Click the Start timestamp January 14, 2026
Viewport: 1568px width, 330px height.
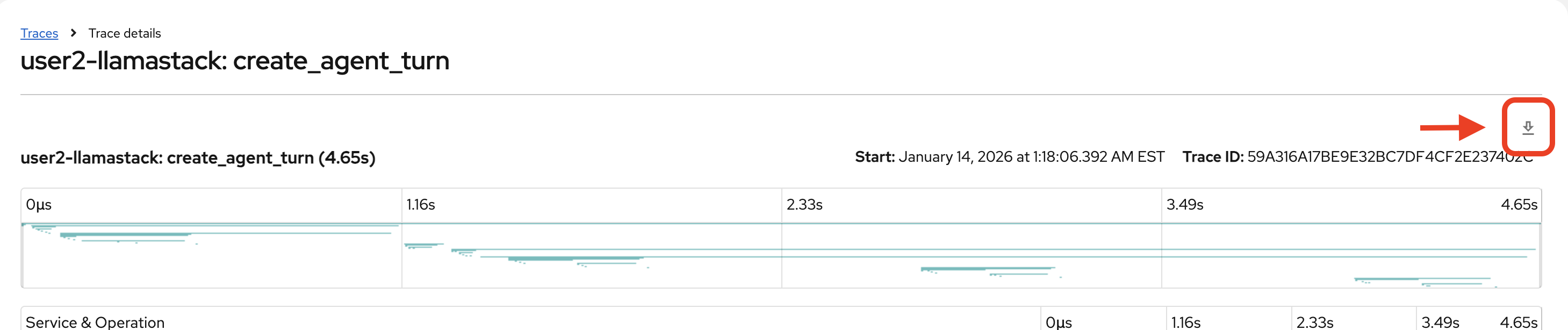[x=1031, y=157]
